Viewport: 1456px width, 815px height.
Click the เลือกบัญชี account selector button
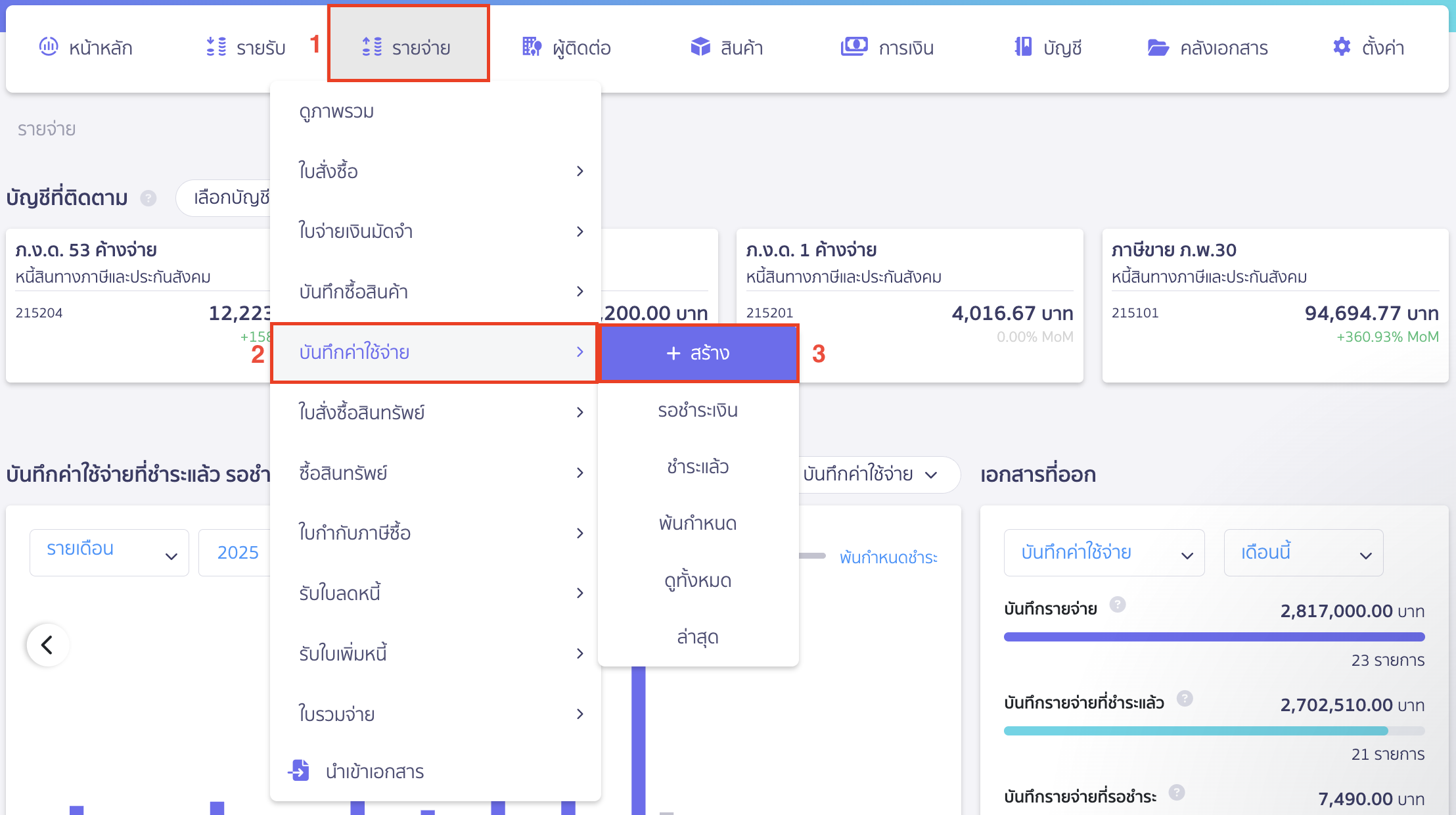point(224,197)
